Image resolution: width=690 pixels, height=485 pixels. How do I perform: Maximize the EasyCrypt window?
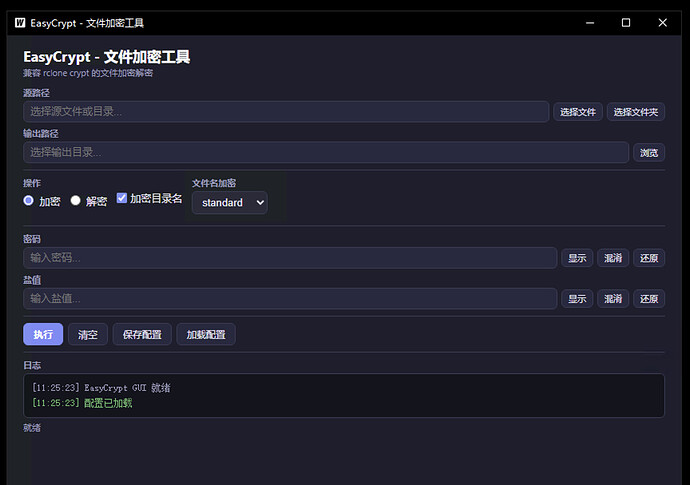pos(626,23)
